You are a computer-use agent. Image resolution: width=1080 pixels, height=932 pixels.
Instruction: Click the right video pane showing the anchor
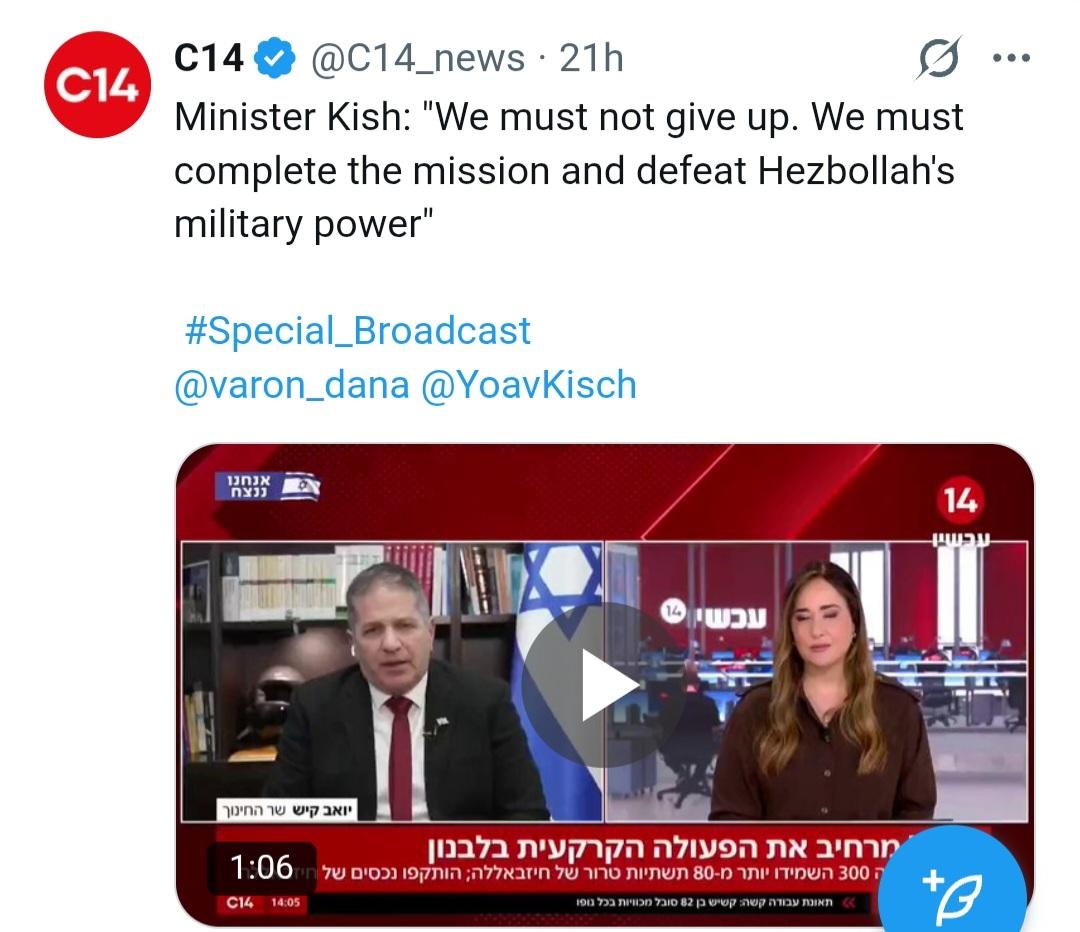(817, 682)
